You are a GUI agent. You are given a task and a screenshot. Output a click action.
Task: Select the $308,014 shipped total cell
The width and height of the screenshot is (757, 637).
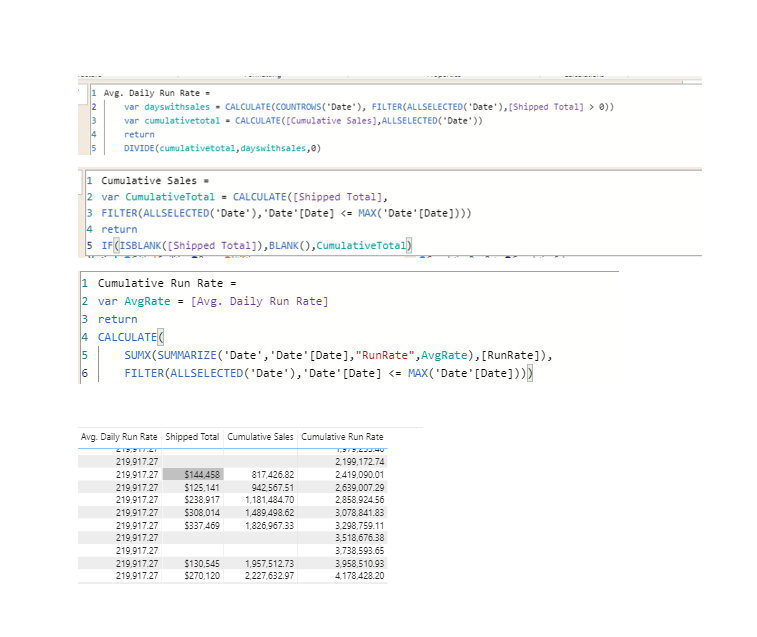click(202, 512)
